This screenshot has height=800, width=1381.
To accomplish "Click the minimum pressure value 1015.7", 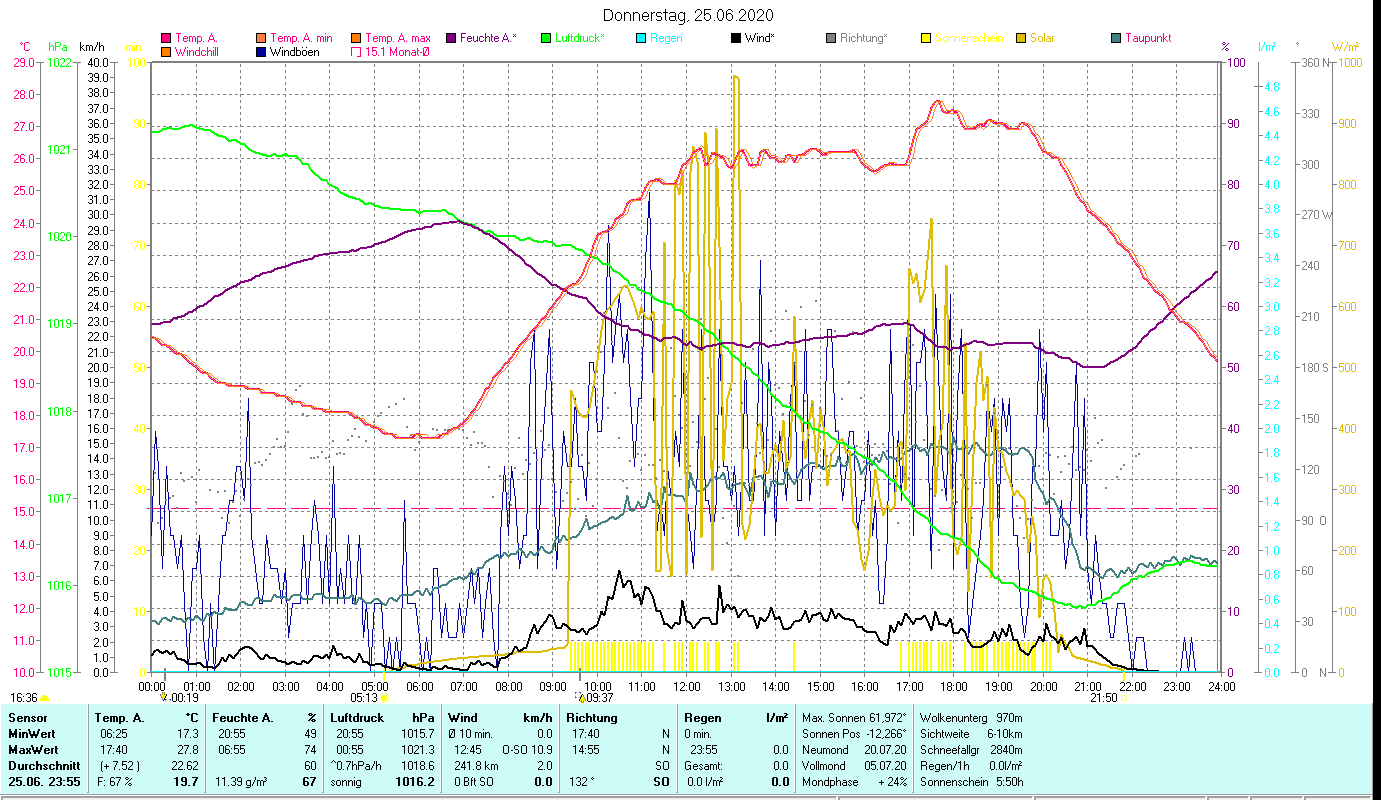I will pyautogui.click(x=417, y=734).
